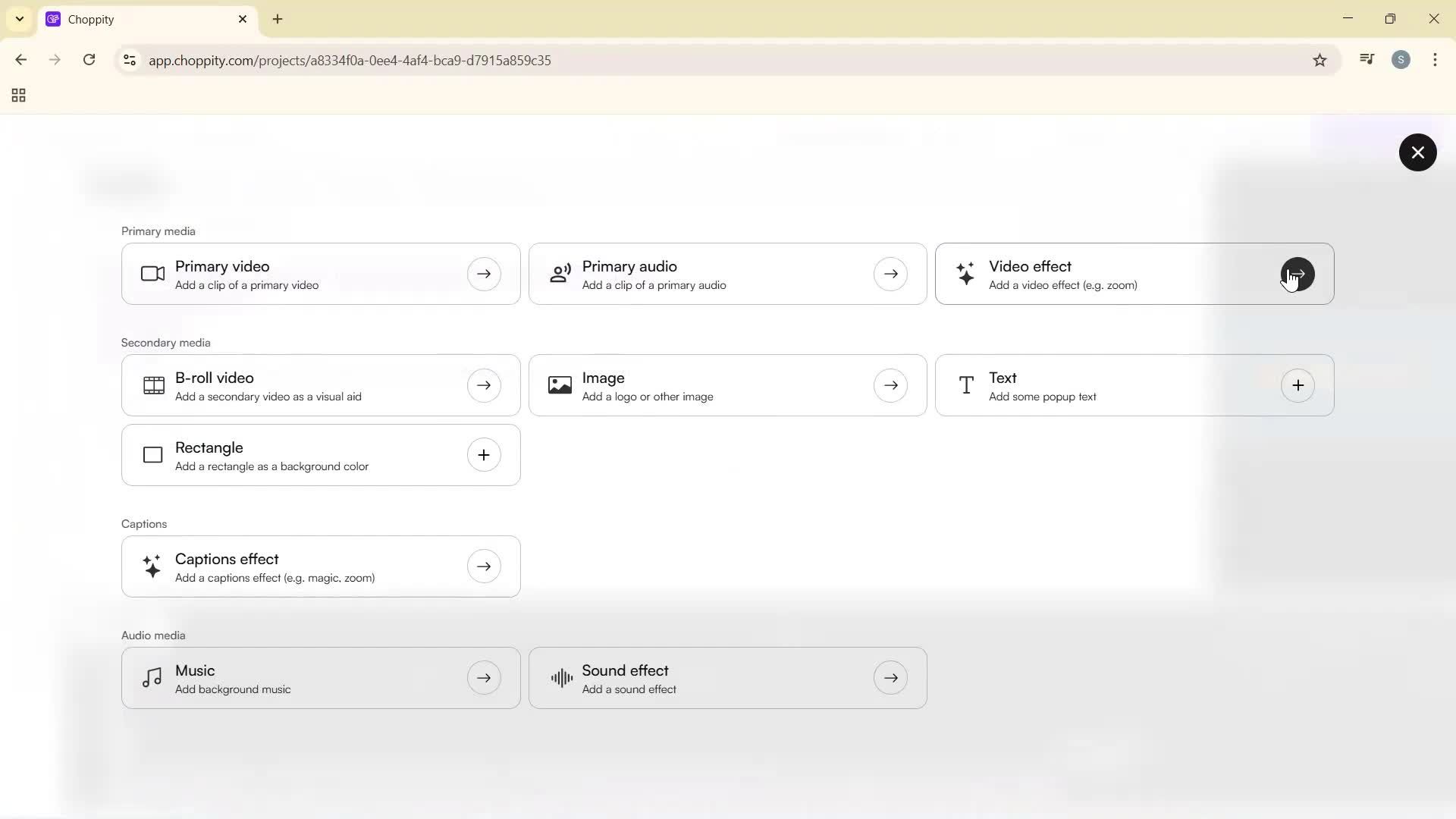Expand the tab search dropdown
The image size is (1456, 819).
19,19
